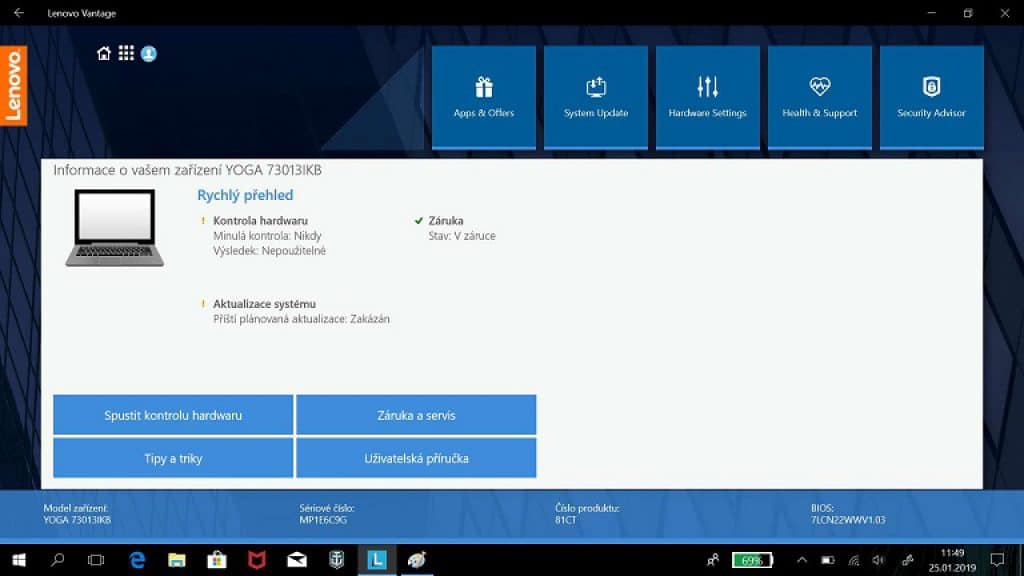Switch to Lenovo Vantage taskbar icon
The width and height of the screenshot is (1024, 576).
[x=376, y=560]
